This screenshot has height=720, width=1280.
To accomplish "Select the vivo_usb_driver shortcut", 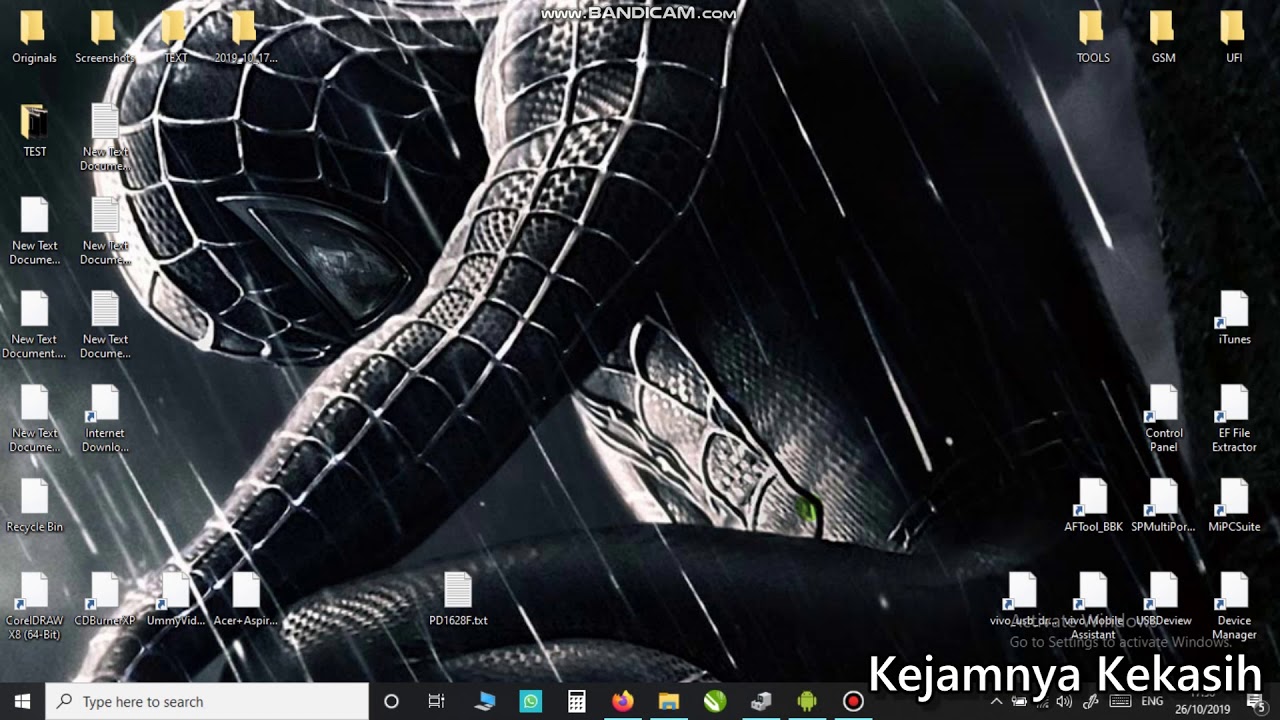I will tap(1022, 600).
